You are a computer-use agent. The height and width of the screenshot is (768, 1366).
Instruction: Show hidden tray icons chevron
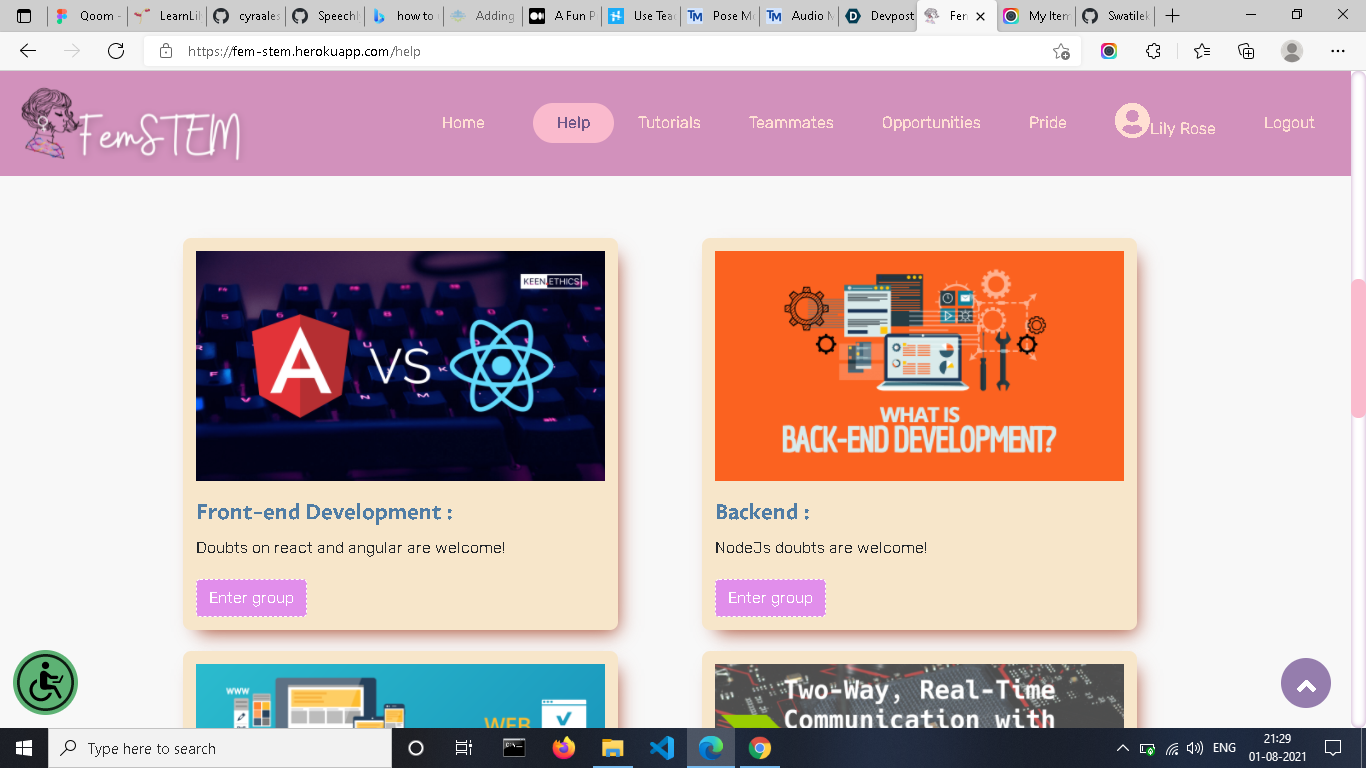tap(1123, 748)
